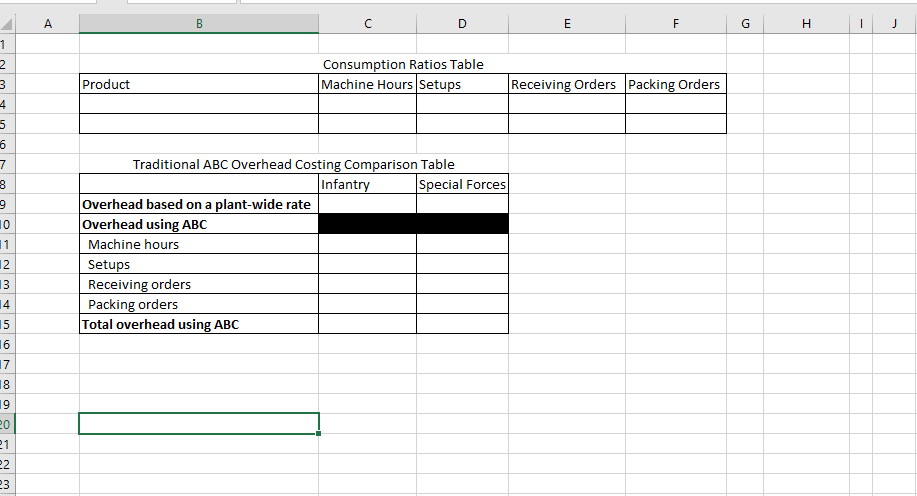This screenshot has height=496, width=917.
Task: Click the Special Forces cell for plant-wide rate
Action: tap(462, 204)
